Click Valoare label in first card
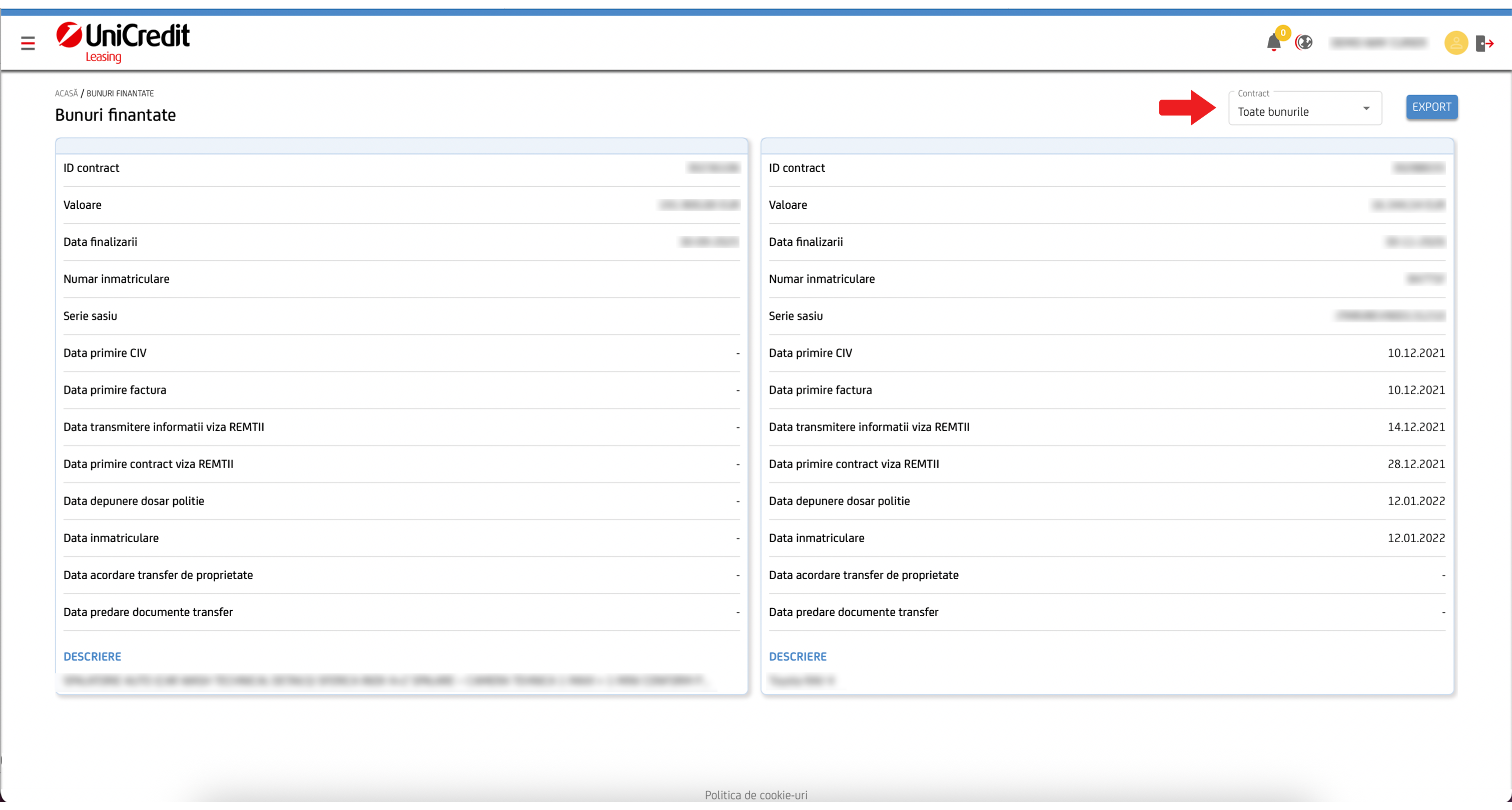Screen dimensions: 1512x810 [82, 204]
